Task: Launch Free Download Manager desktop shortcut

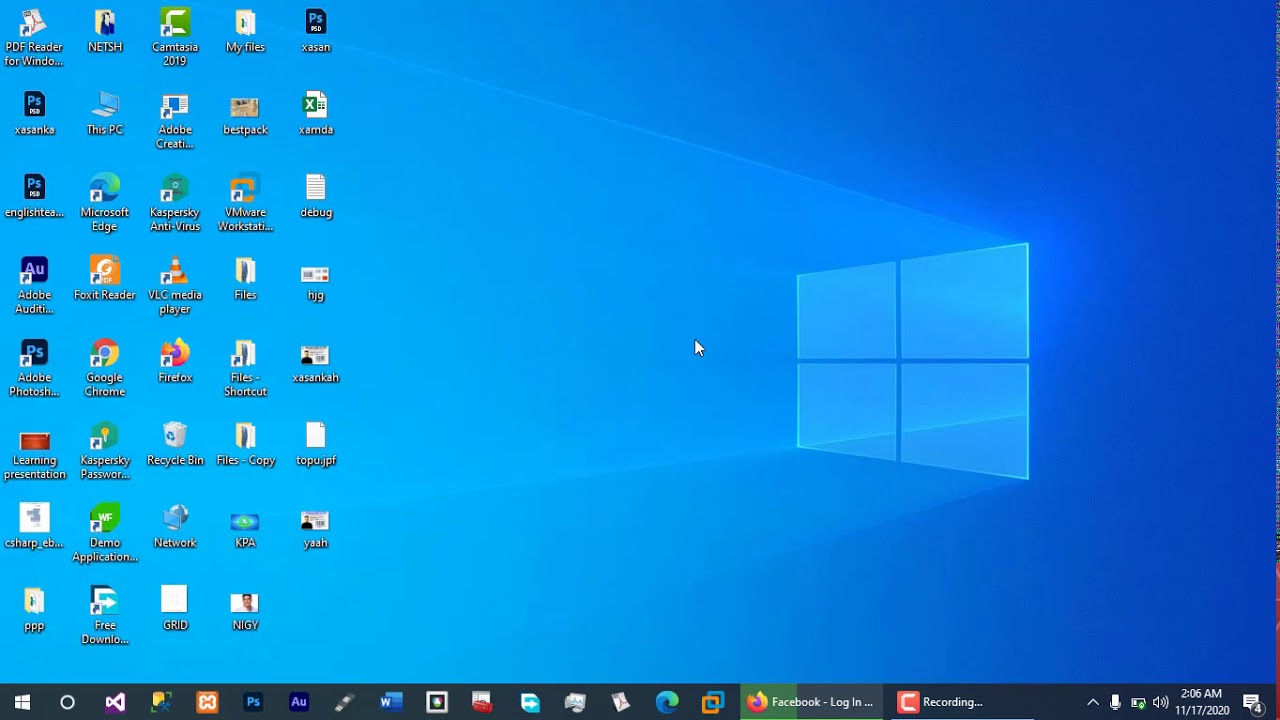Action: pyautogui.click(x=105, y=618)
